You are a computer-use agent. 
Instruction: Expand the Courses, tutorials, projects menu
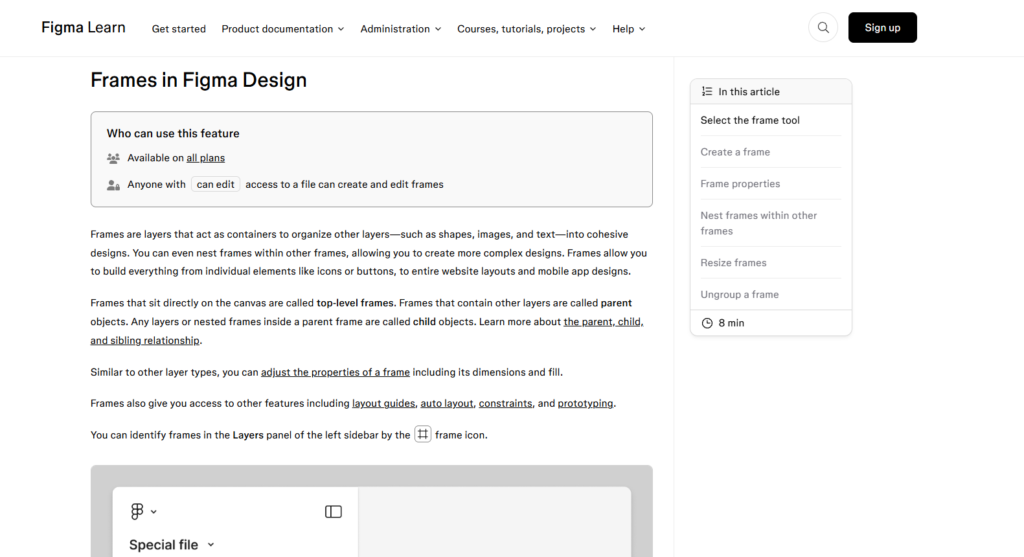click(526, 29)
